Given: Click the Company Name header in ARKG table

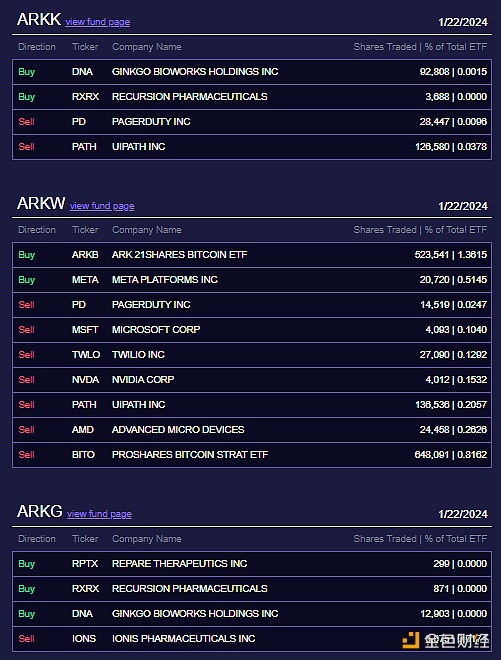Looking at the screenshot, I should pos(147,539).
